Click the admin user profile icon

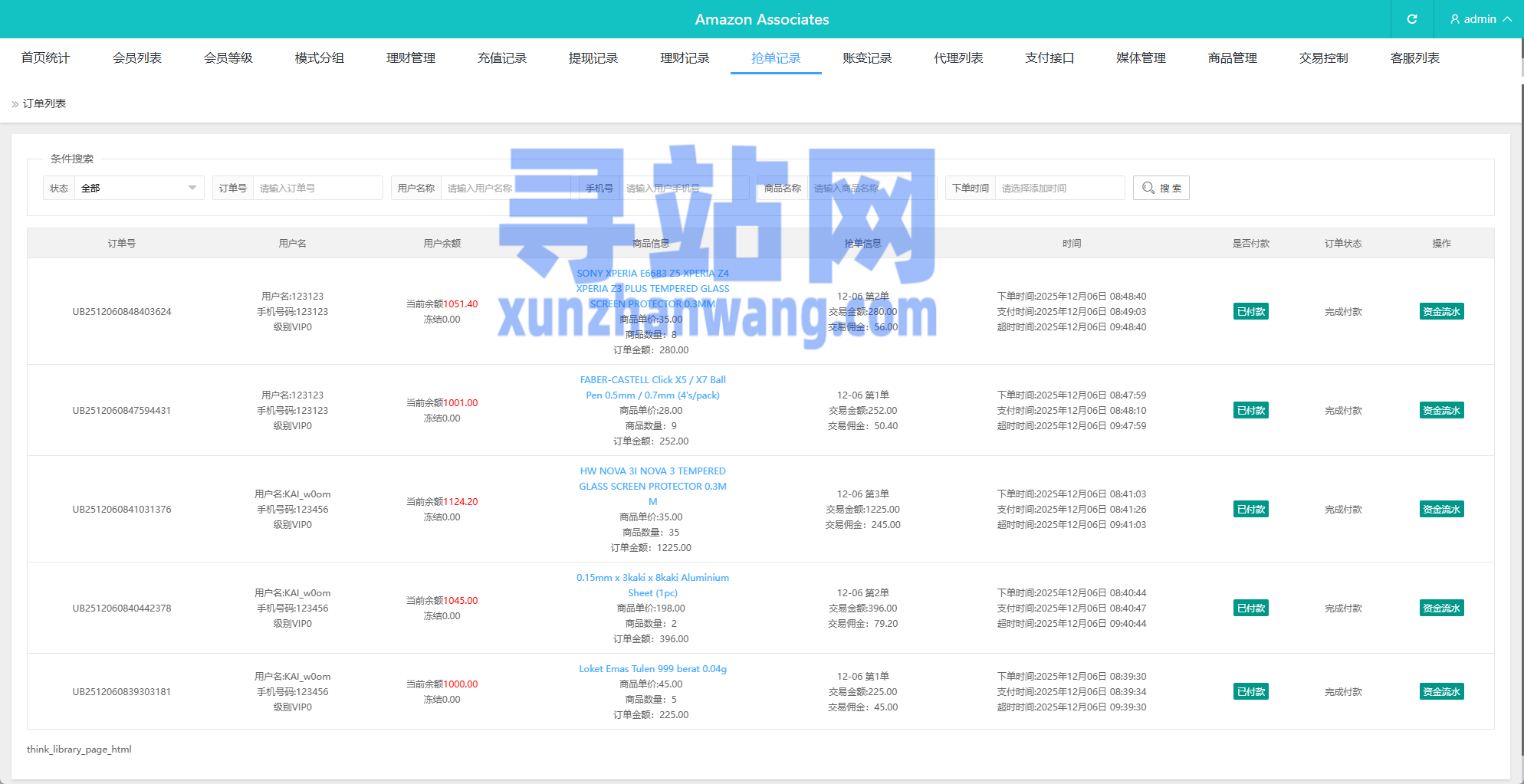(x=1453, y=18)
